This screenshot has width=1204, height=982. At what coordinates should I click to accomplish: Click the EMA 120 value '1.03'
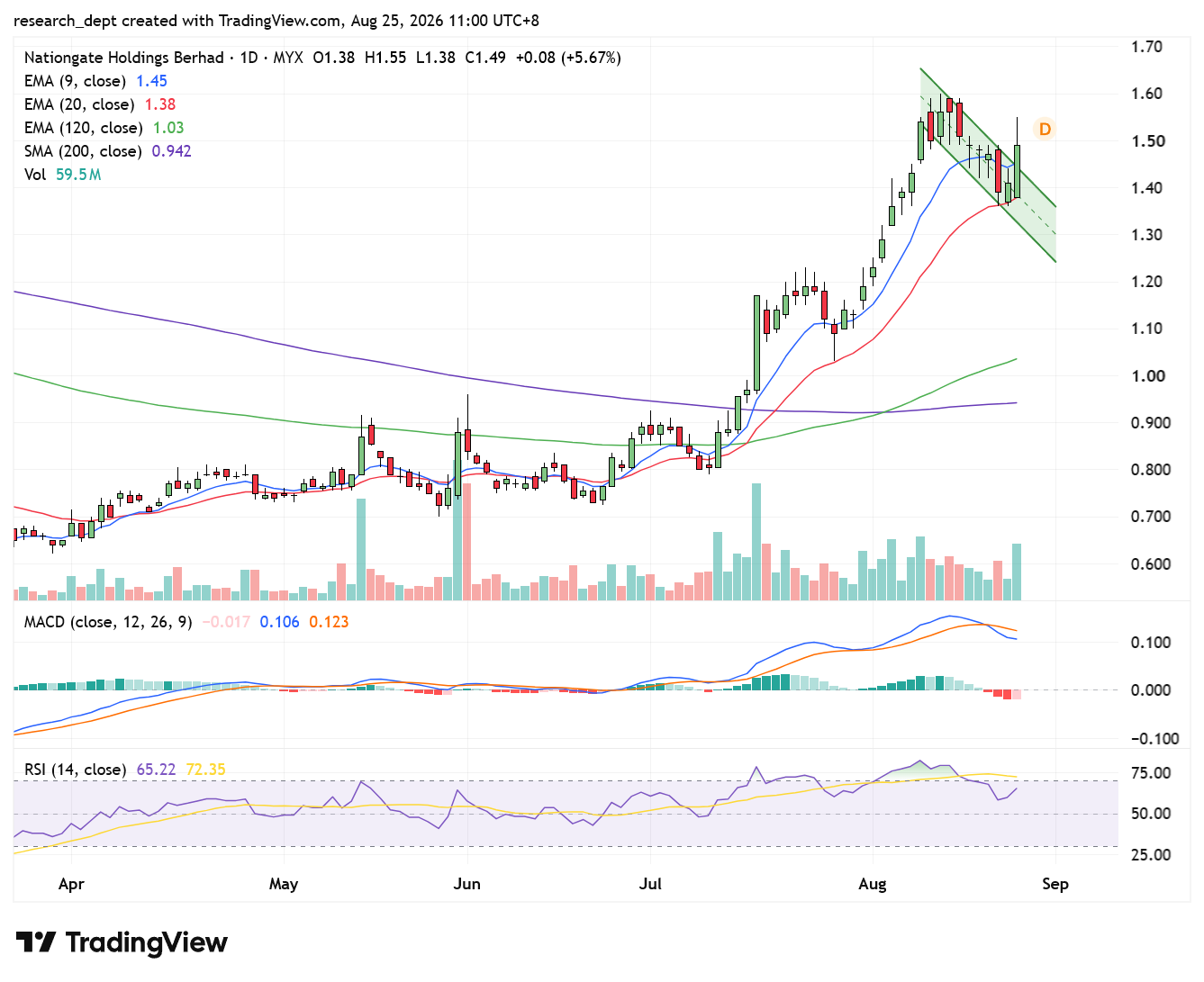pos(168,128)
